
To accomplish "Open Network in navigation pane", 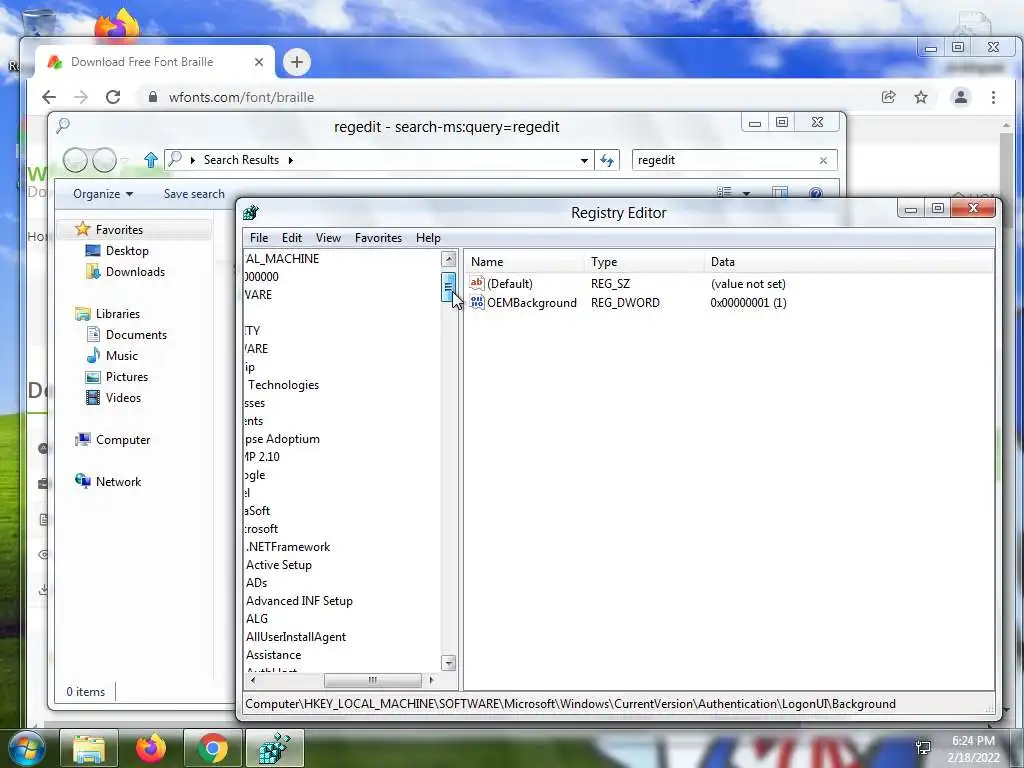I will [x=118, y=482].
